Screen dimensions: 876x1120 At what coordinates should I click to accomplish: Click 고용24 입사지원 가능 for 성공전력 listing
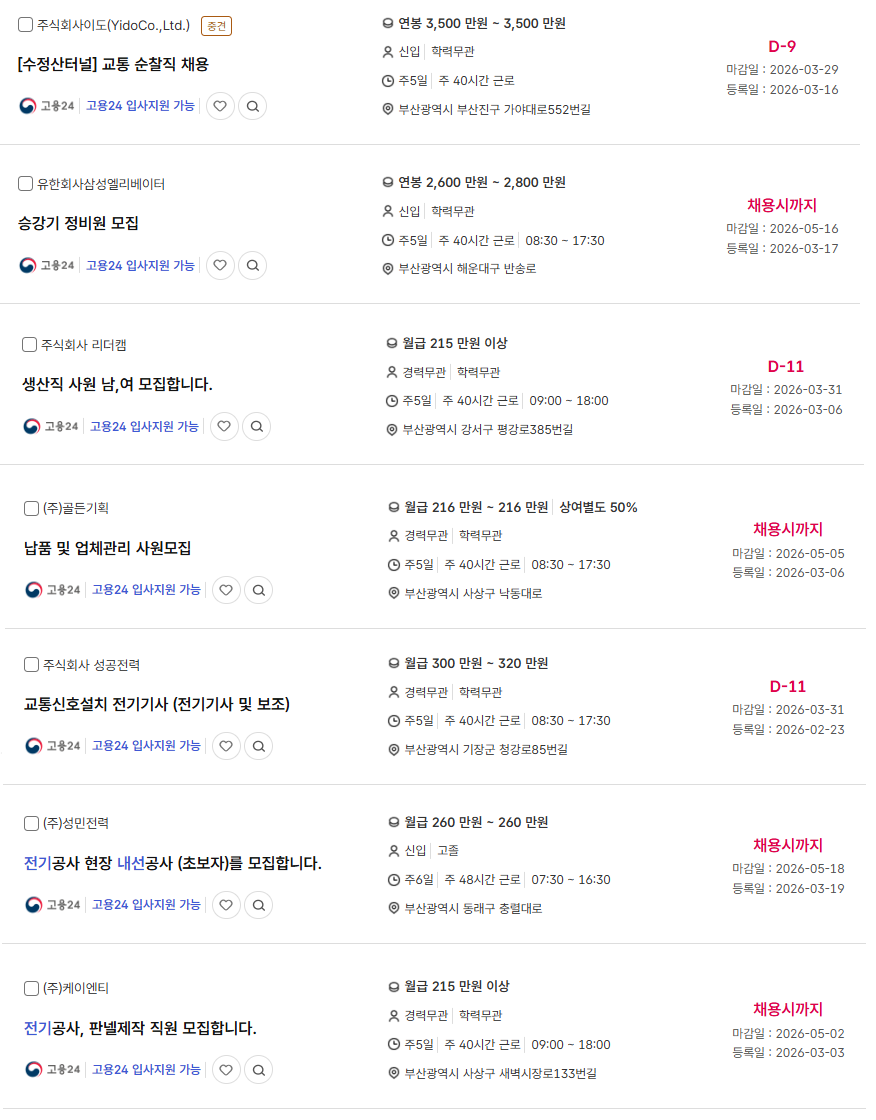tap(146, 746)
